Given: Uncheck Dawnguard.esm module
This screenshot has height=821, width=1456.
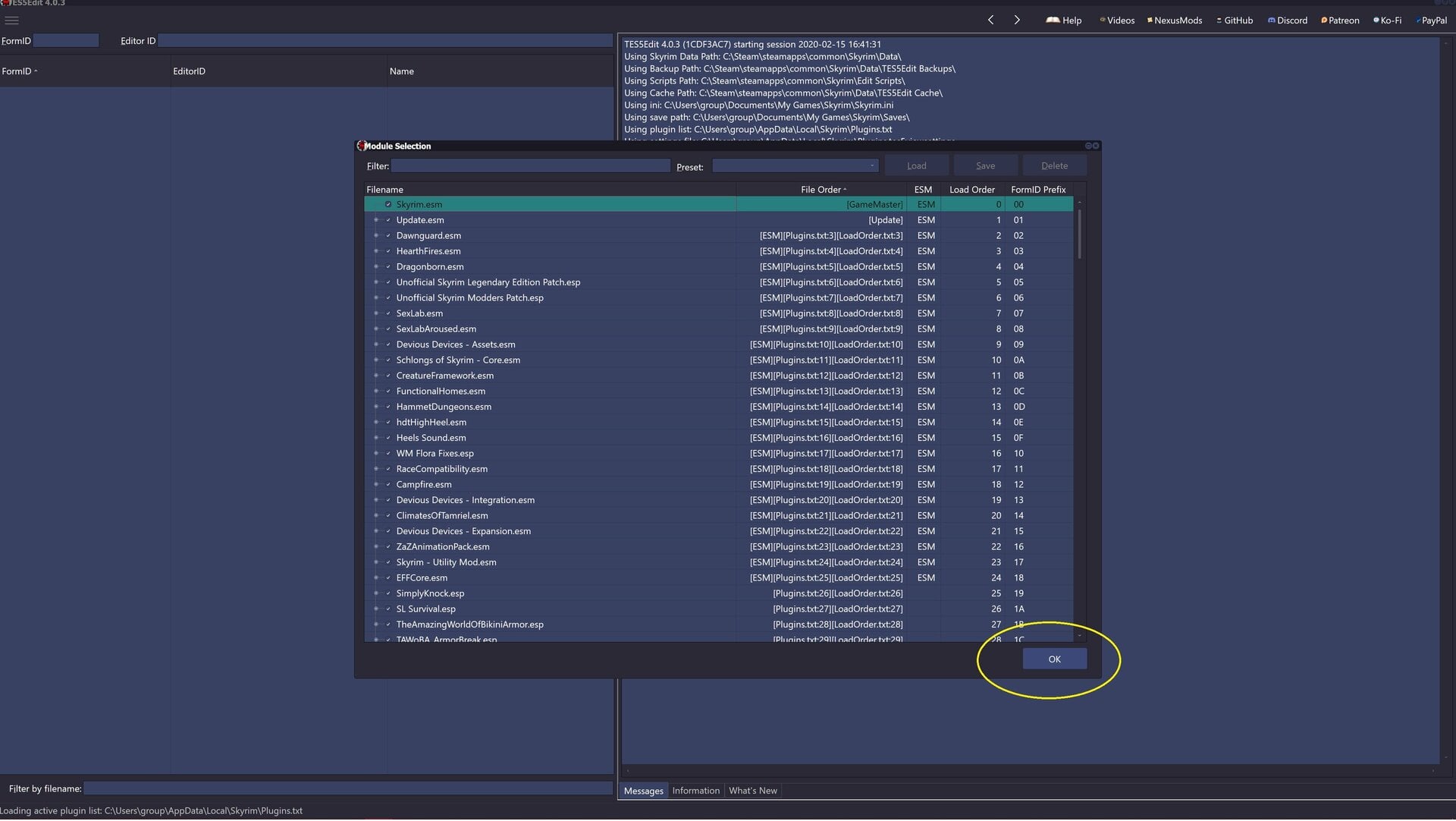Looking at the screenshot, I should tap(388, 236).
